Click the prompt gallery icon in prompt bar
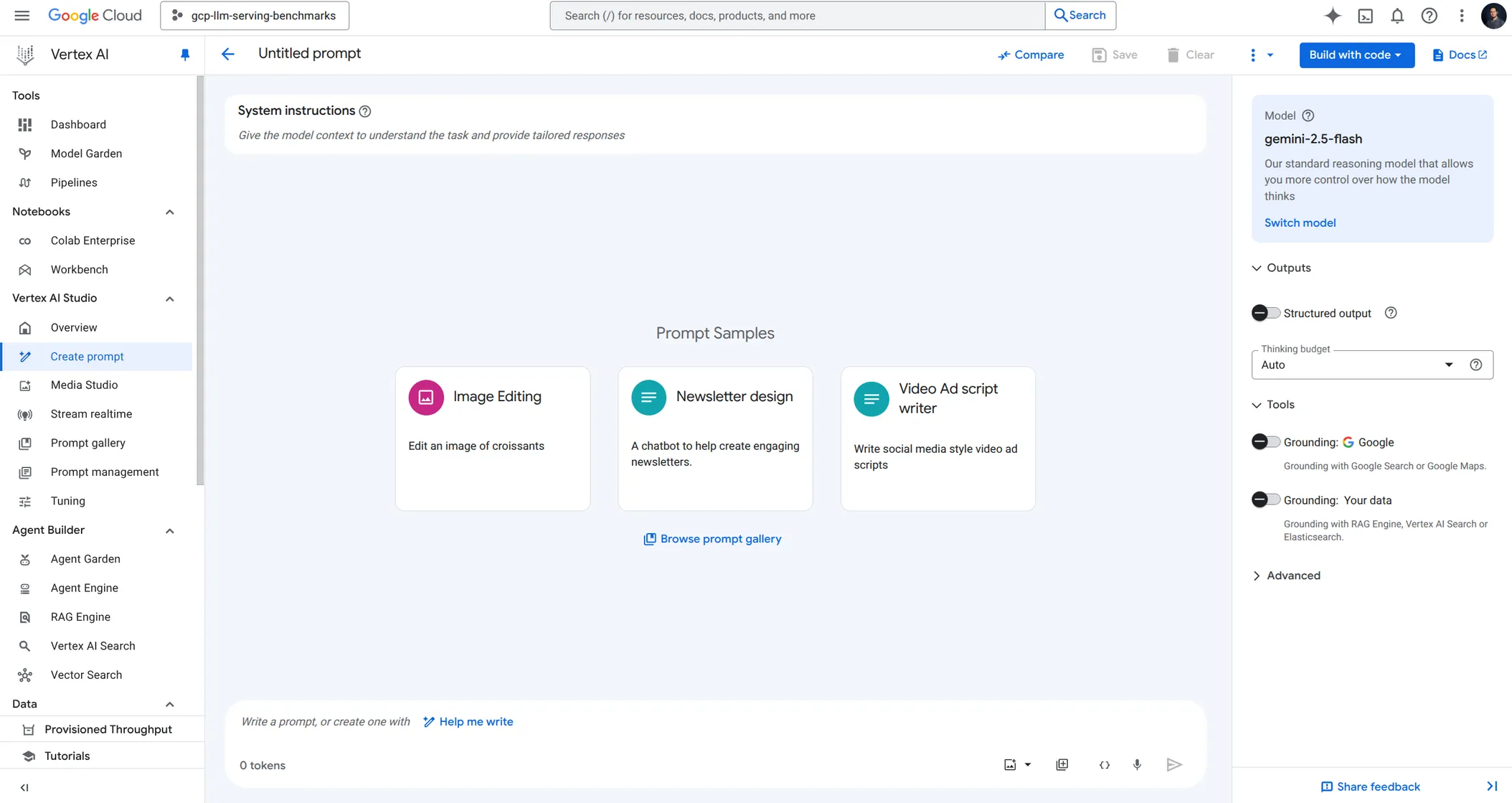The height and width of the screenshot is (803, 1512). point(1062,765)
